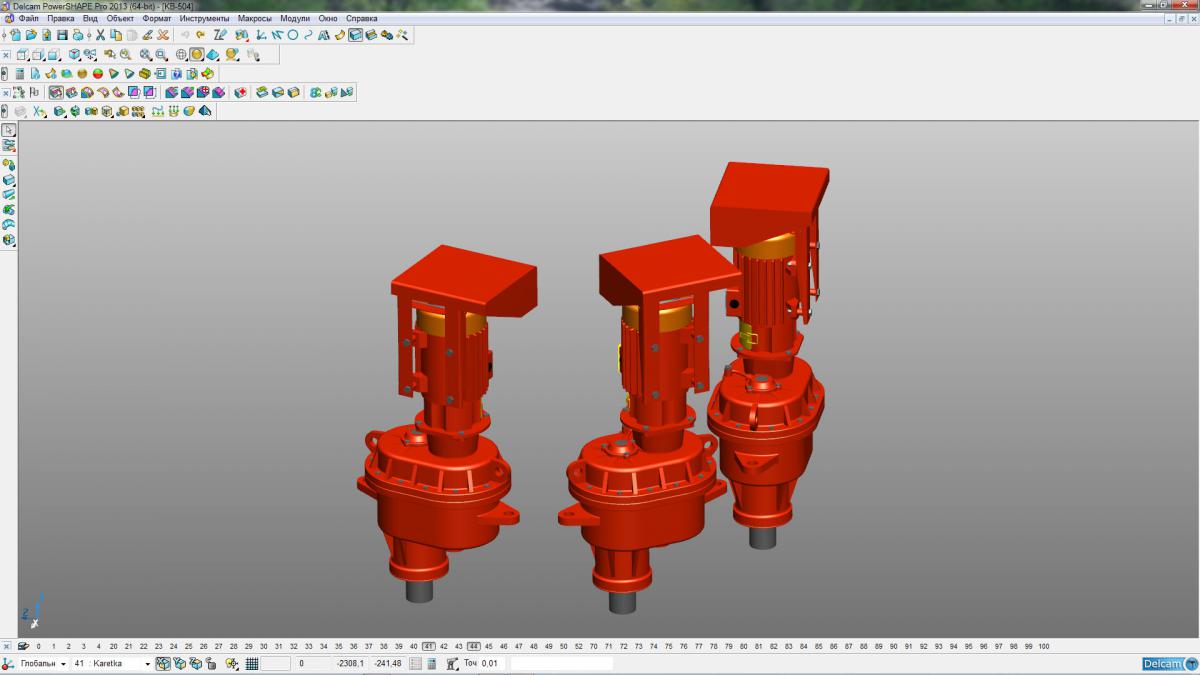Click the bottom left-sidebar icon with yellow ball
The width and height of the screenshot is (1200, 675).
tap(9, 240)
